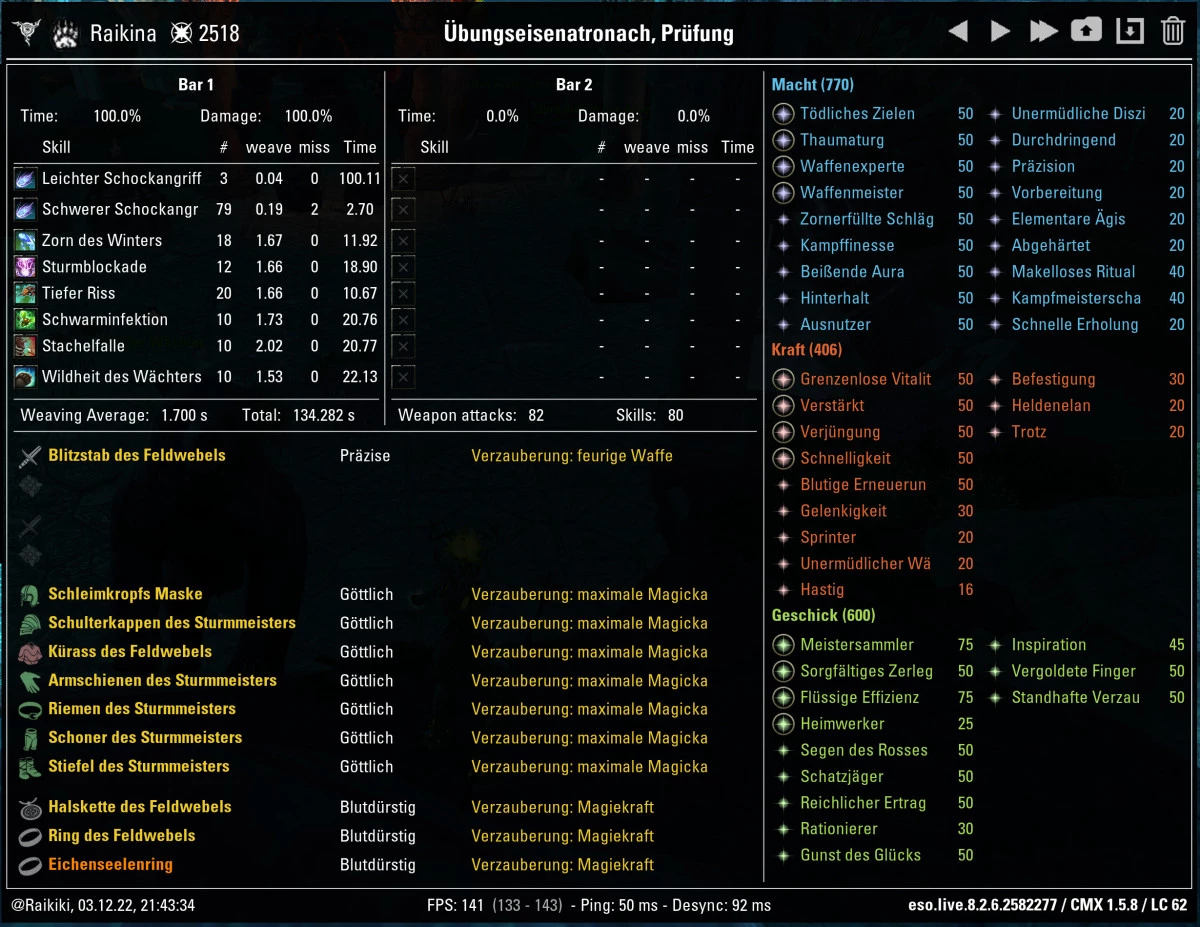Click Sturmblockade skill icon

click(x=26, y=267)
